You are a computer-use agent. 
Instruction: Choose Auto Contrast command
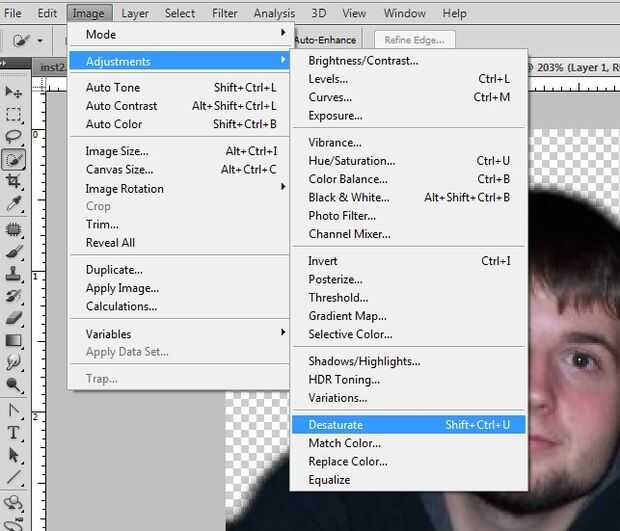[x=180, y=106]
